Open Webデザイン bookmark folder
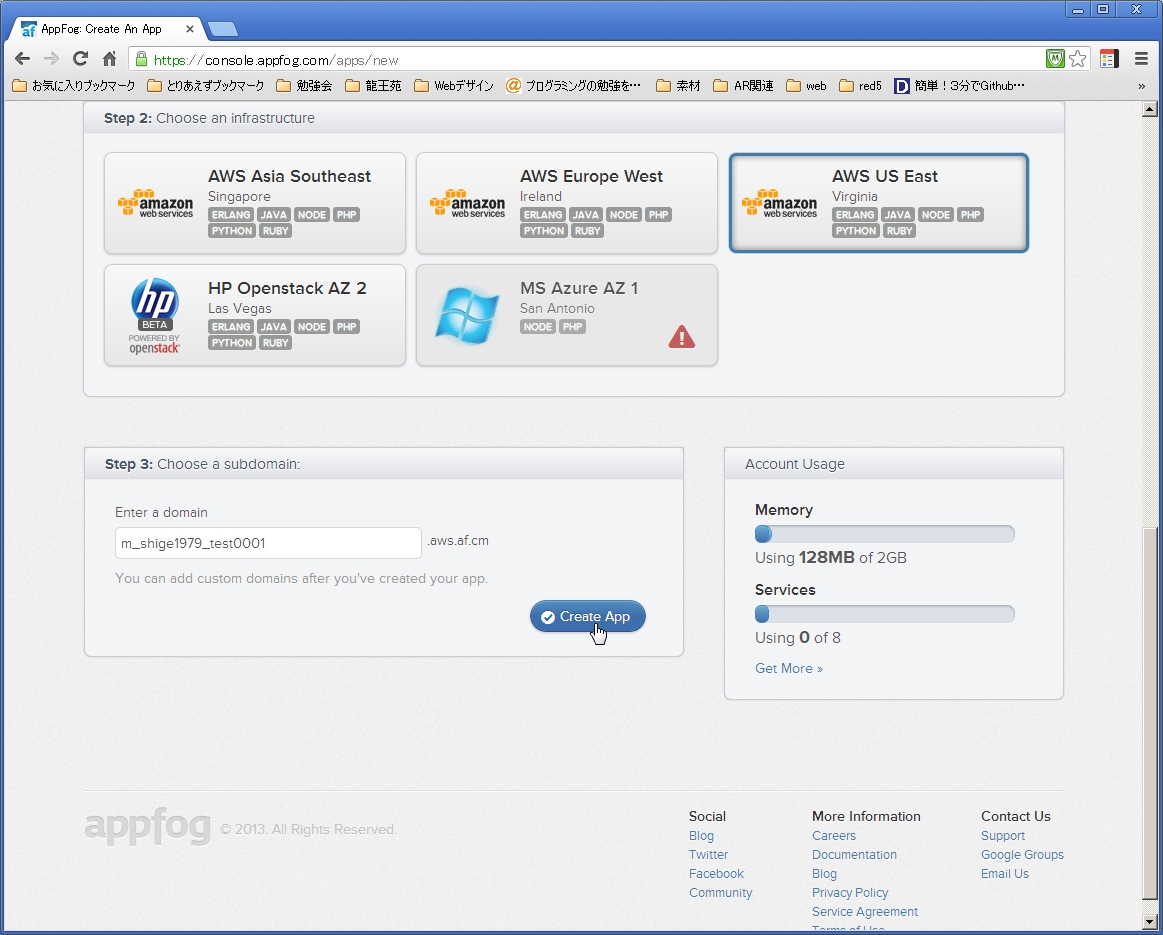 [454, 86]
